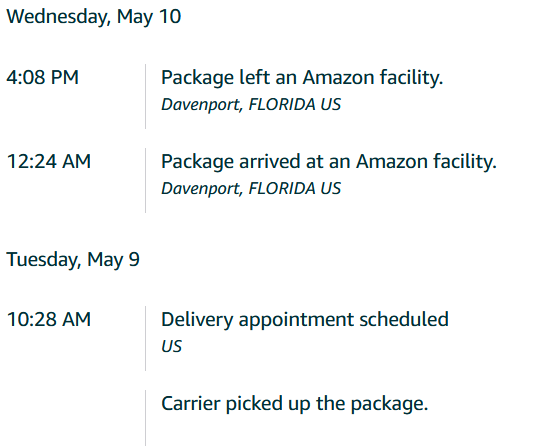Select 'Carrier picked up the package' status

pos(295,404)
